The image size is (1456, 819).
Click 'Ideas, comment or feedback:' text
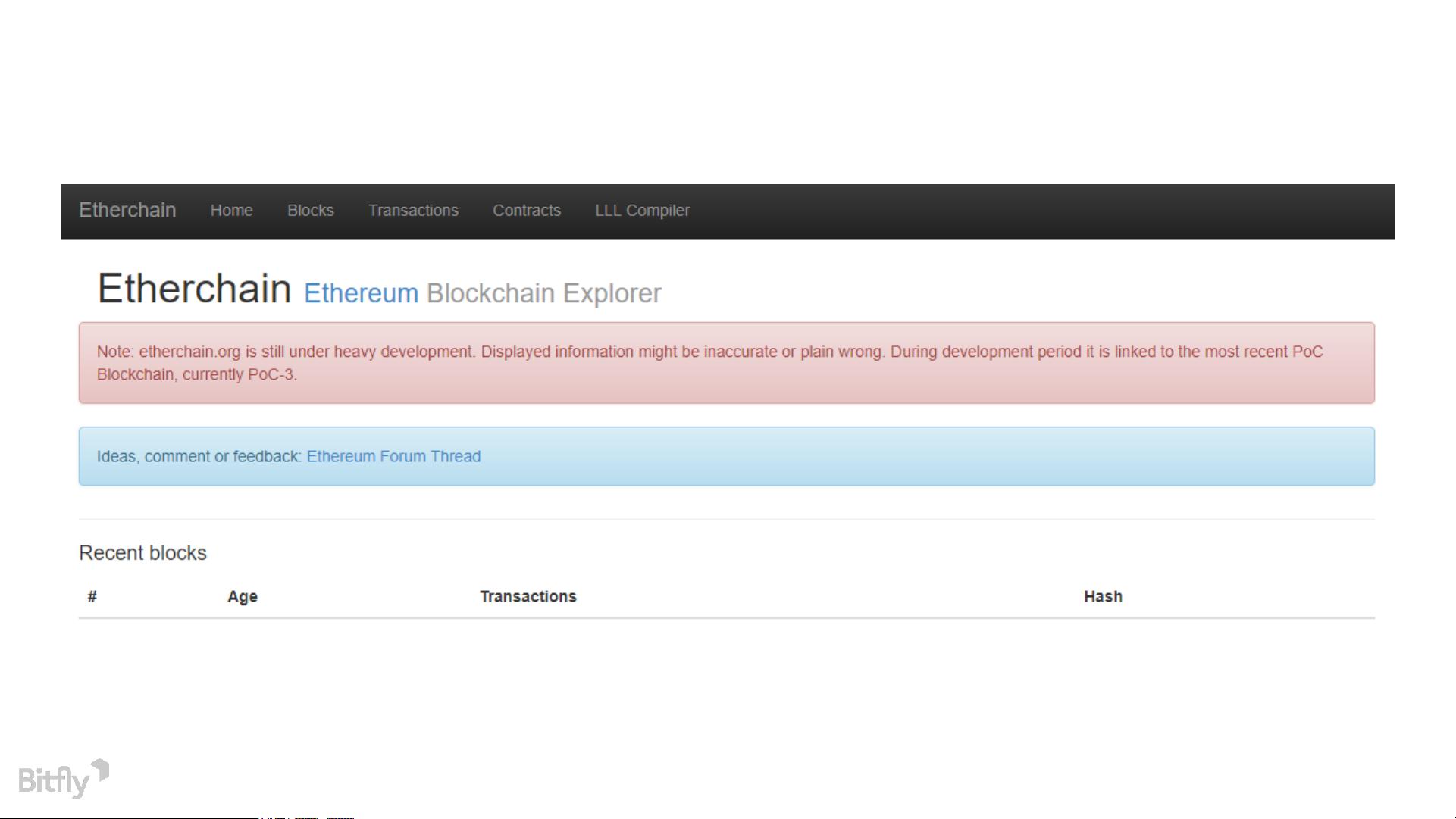point(199,456)
